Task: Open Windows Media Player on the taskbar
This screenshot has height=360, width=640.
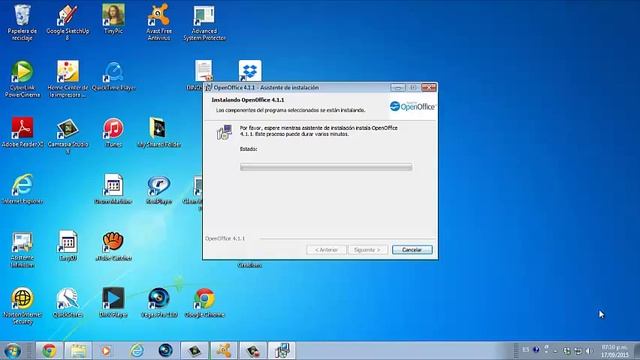Action: coord(106,350)
